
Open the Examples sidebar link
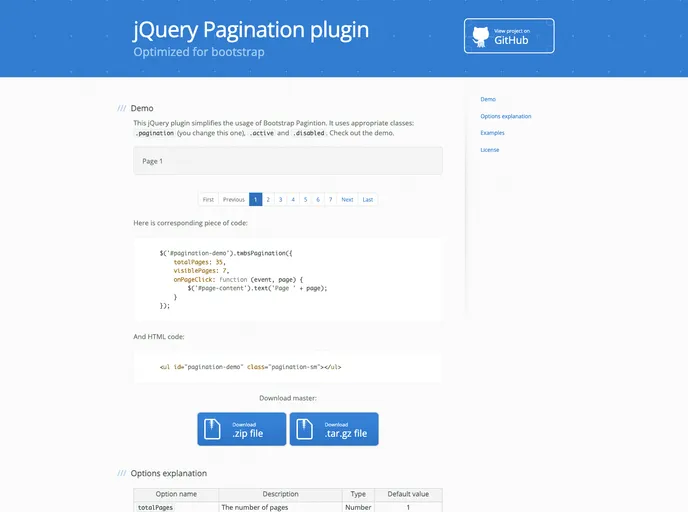(492, 133)
